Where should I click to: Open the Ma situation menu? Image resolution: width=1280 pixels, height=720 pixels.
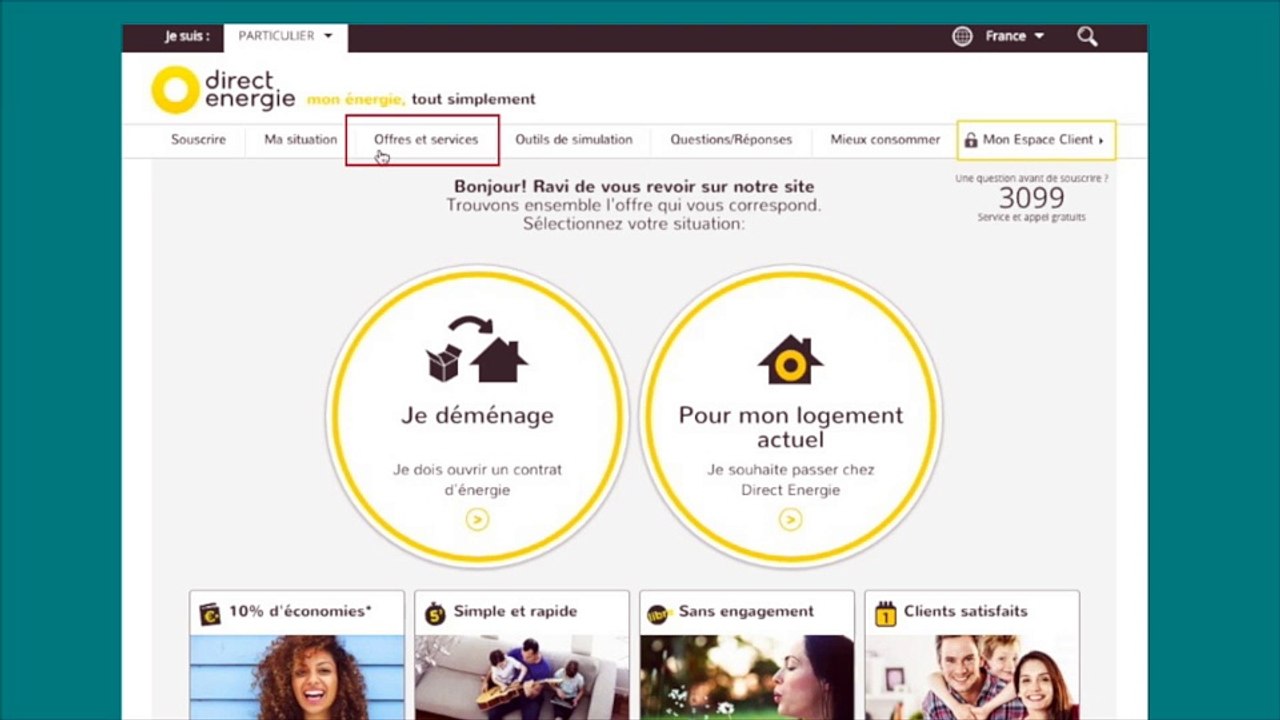(x=300, y=140)
